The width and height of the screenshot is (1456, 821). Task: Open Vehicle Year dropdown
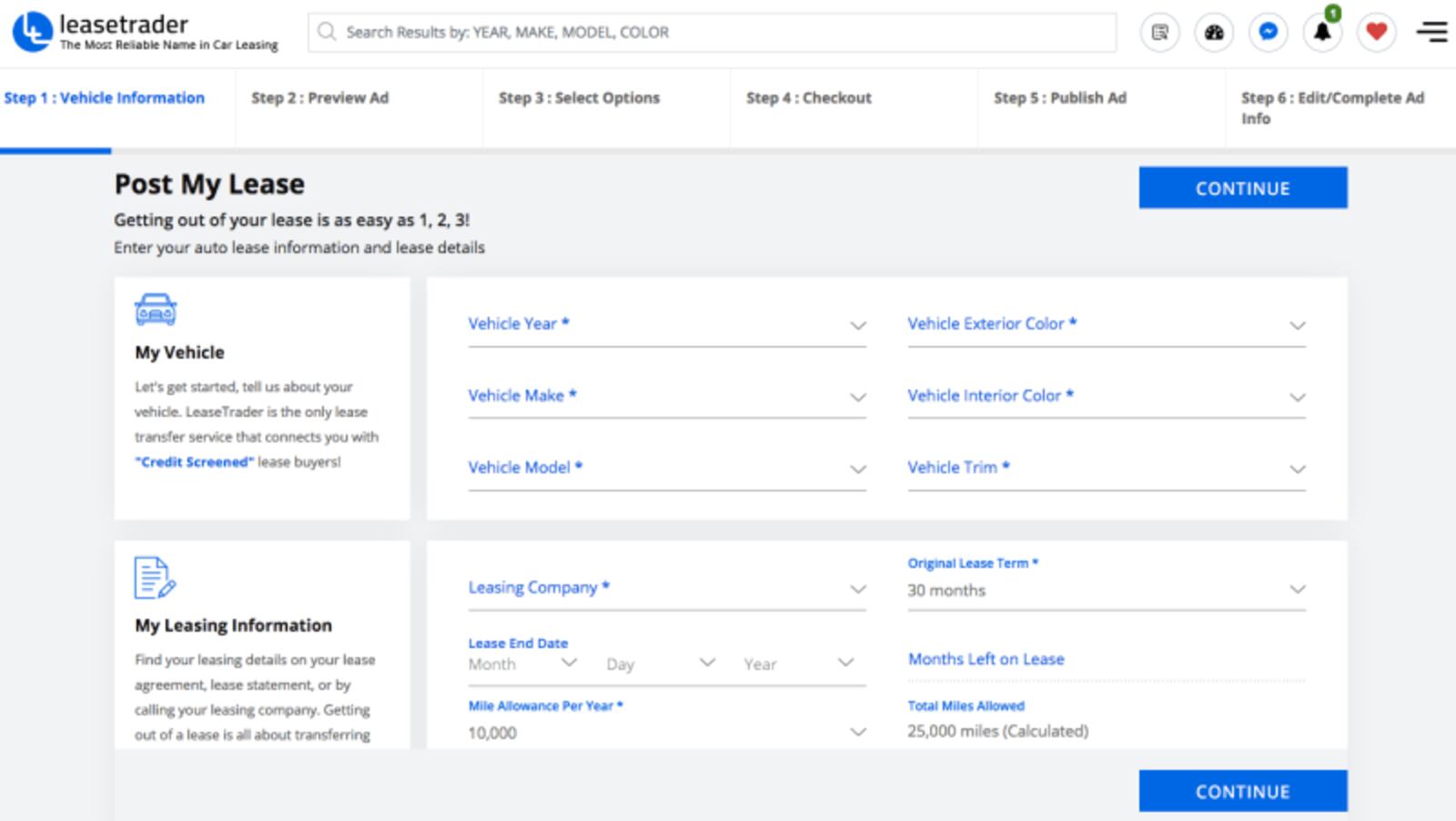click(667, 325)
